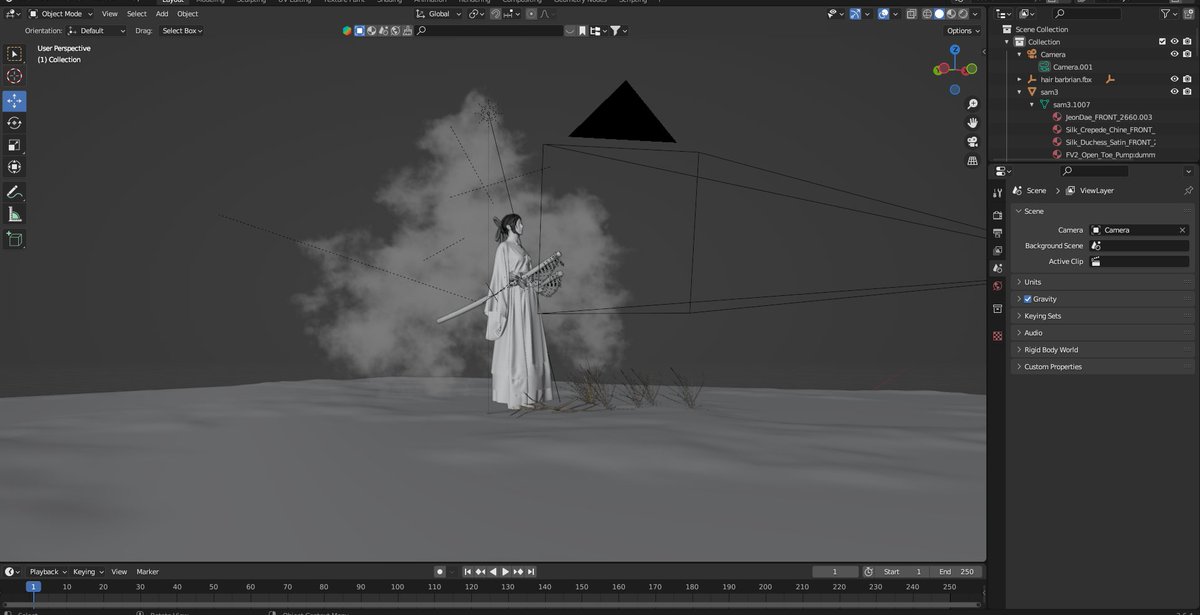Hide hair barbrian.fbx with its eye icon
This screenshot has height=615, width=1200.
tap(1175, 79)
